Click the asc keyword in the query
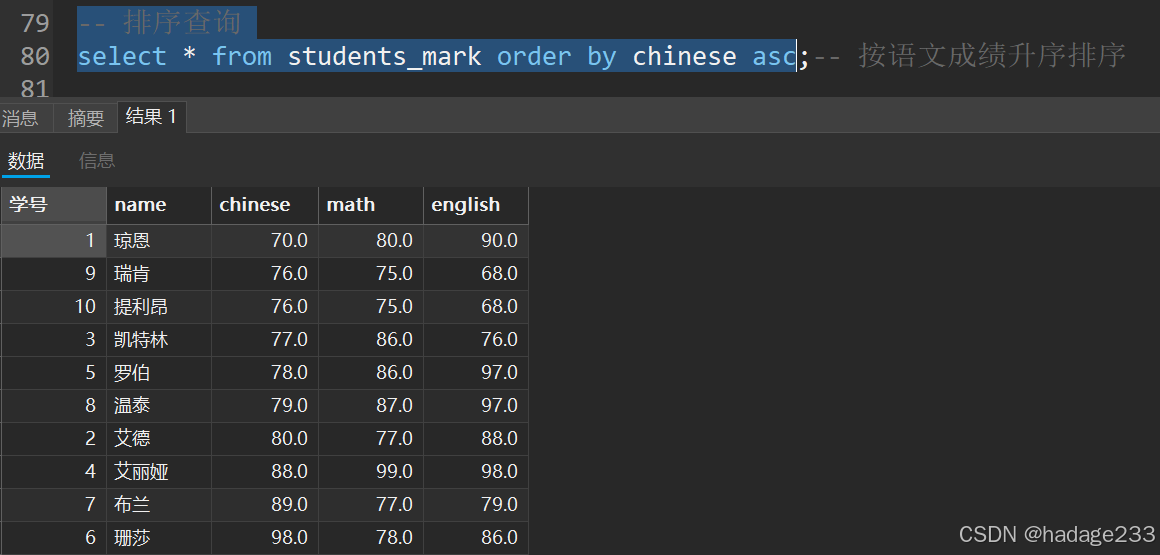1160x555 pixels. coord(773,56)
